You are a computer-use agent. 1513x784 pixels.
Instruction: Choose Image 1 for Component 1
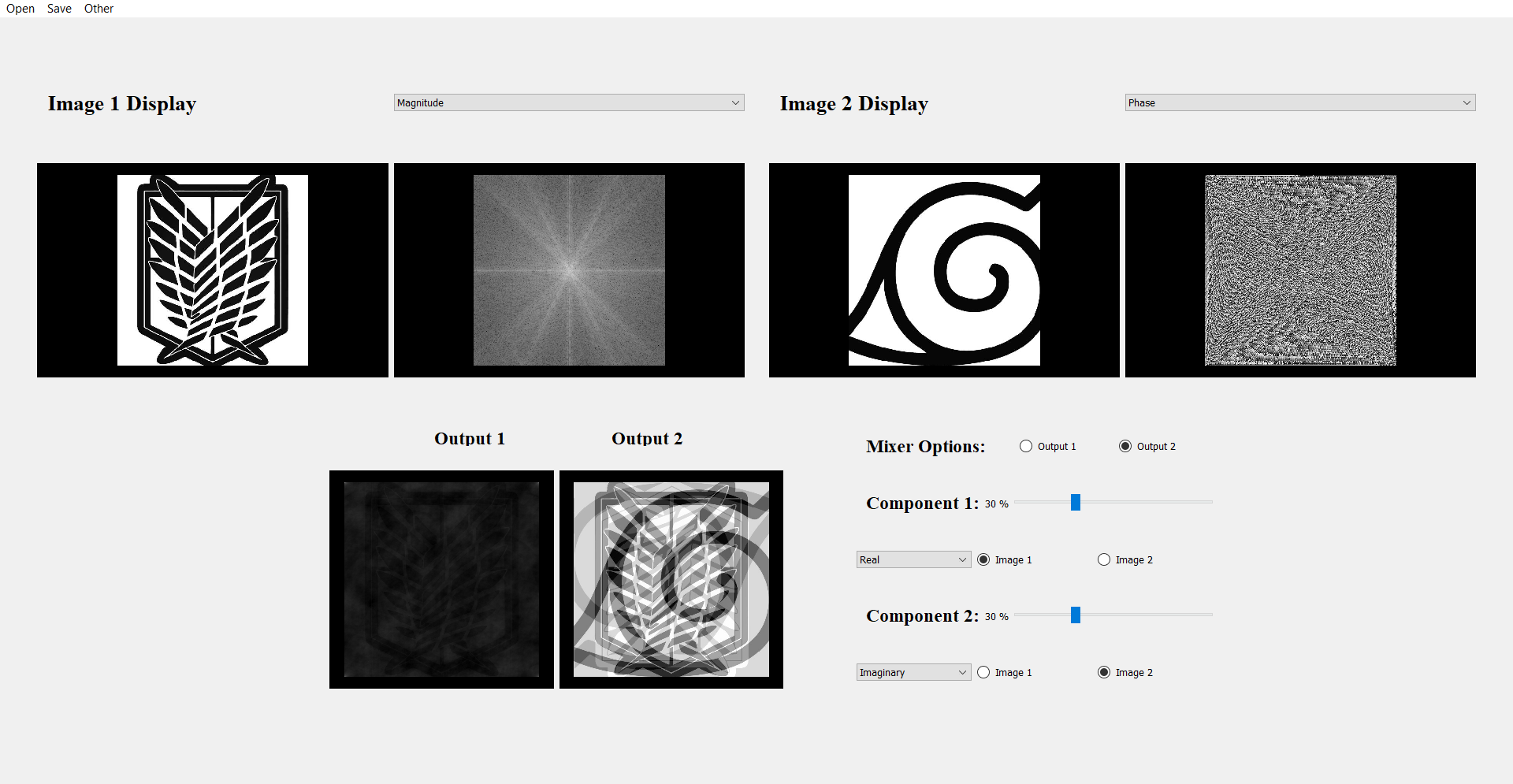[1005, 559]
